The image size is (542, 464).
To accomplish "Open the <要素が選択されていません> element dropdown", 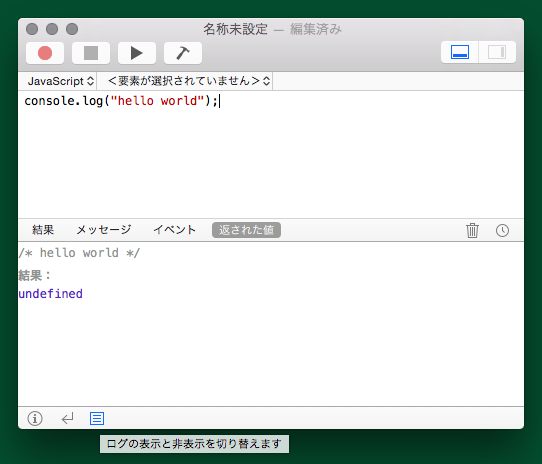I will [x=189, y=81].
